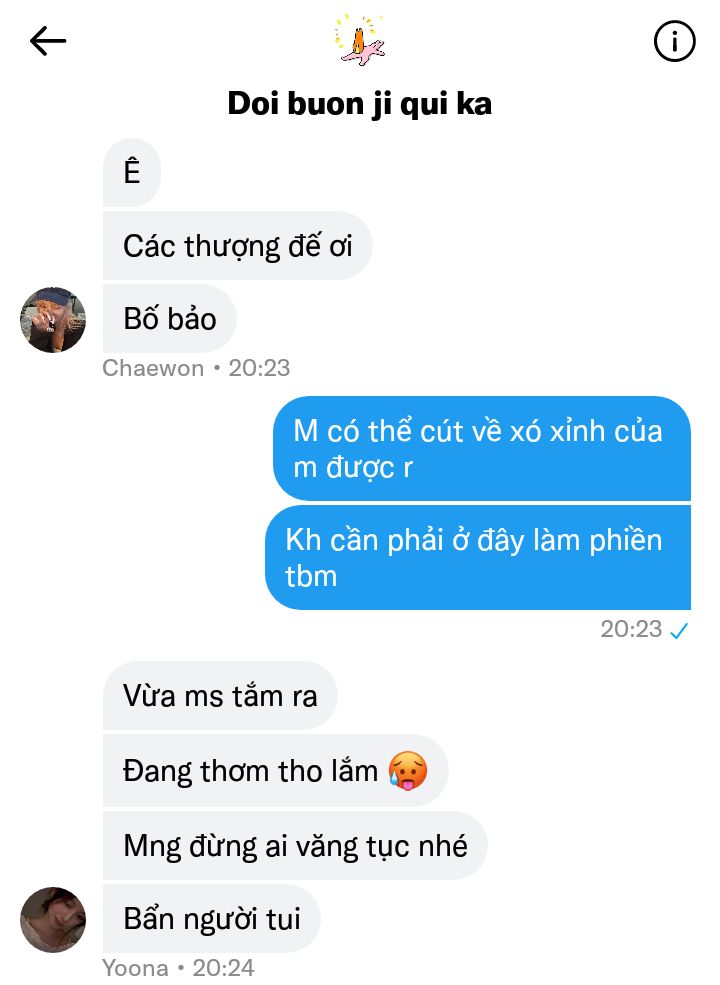Select the message "Mng đừng ai văng tục nhé"
Image resolution: width=720 pixels, height=985 pixels.
pos(295,846)
